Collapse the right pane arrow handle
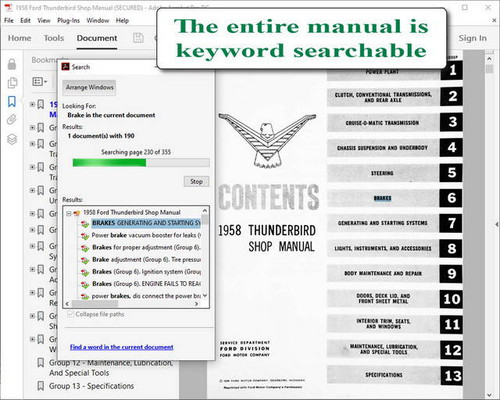The image size is (500, 400). pyautogui.click(x=497, y=225)
